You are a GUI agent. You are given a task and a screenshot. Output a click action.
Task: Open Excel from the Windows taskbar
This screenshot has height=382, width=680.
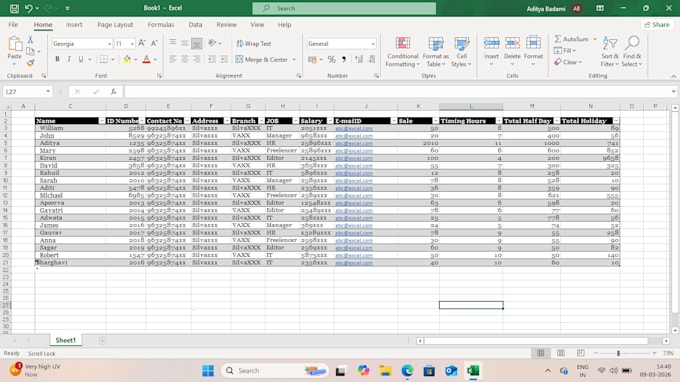pos(473,370)
